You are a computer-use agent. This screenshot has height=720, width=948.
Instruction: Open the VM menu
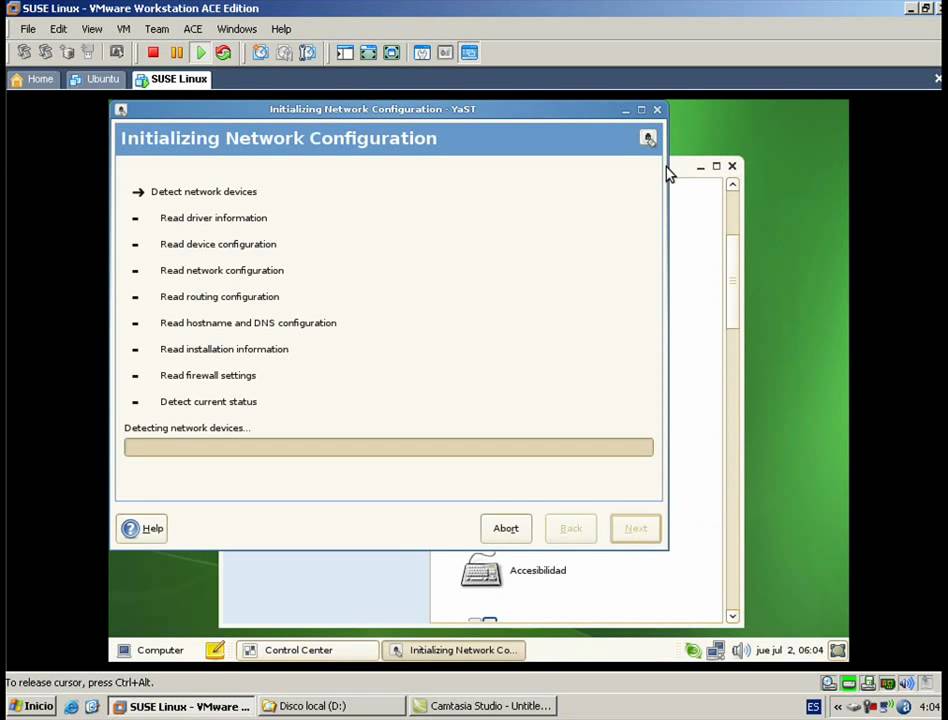point(123,29)
